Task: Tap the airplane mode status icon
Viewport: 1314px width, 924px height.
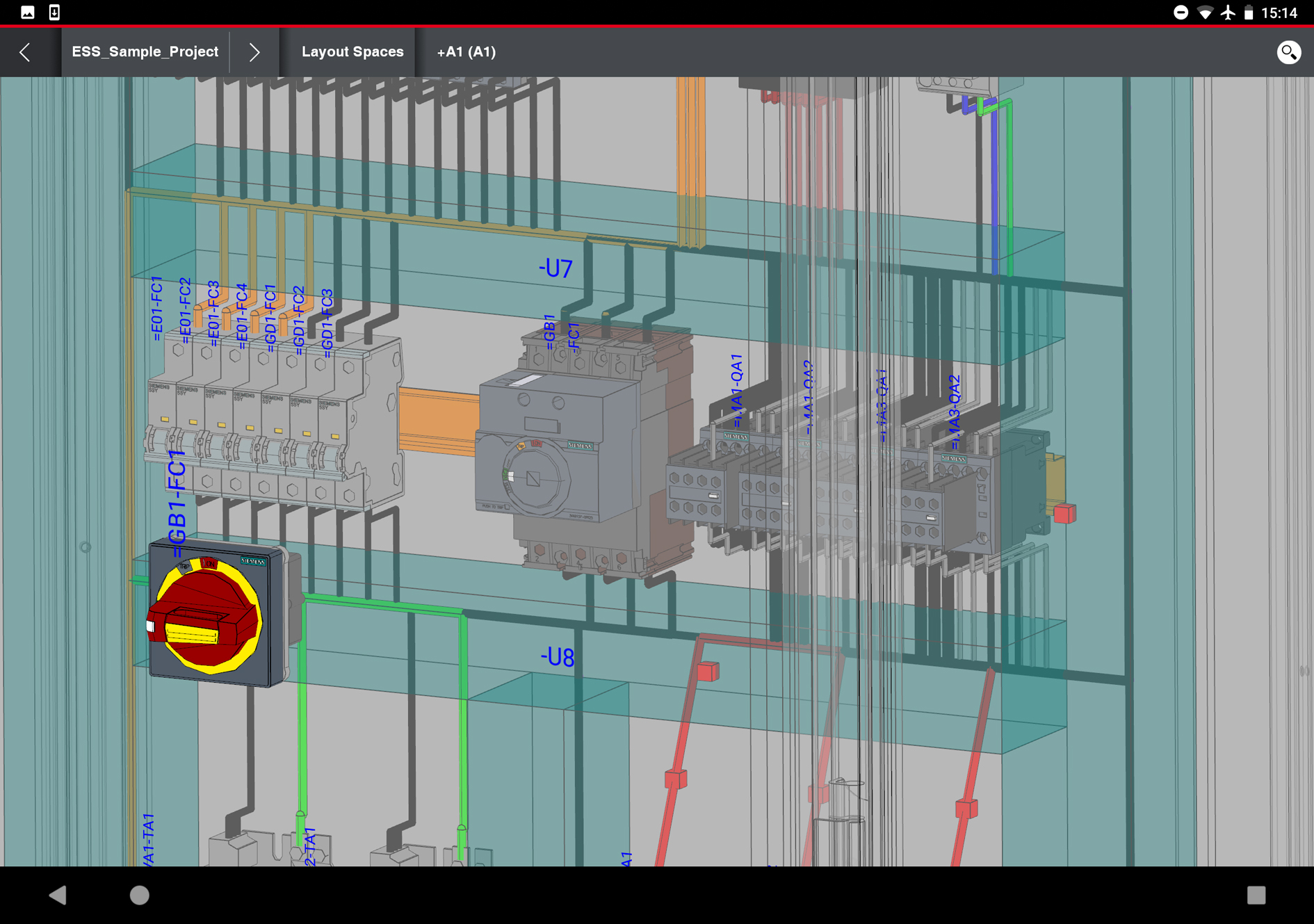Action: click(1228, 13)
